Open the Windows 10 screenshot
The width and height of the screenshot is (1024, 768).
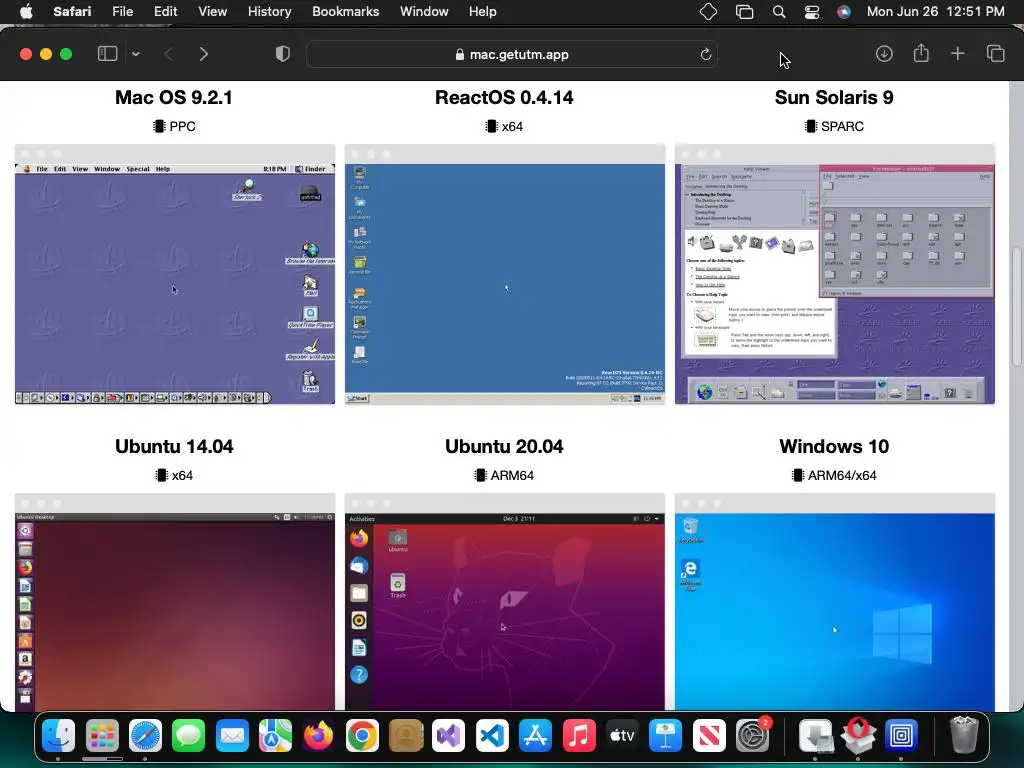point(835,601)
